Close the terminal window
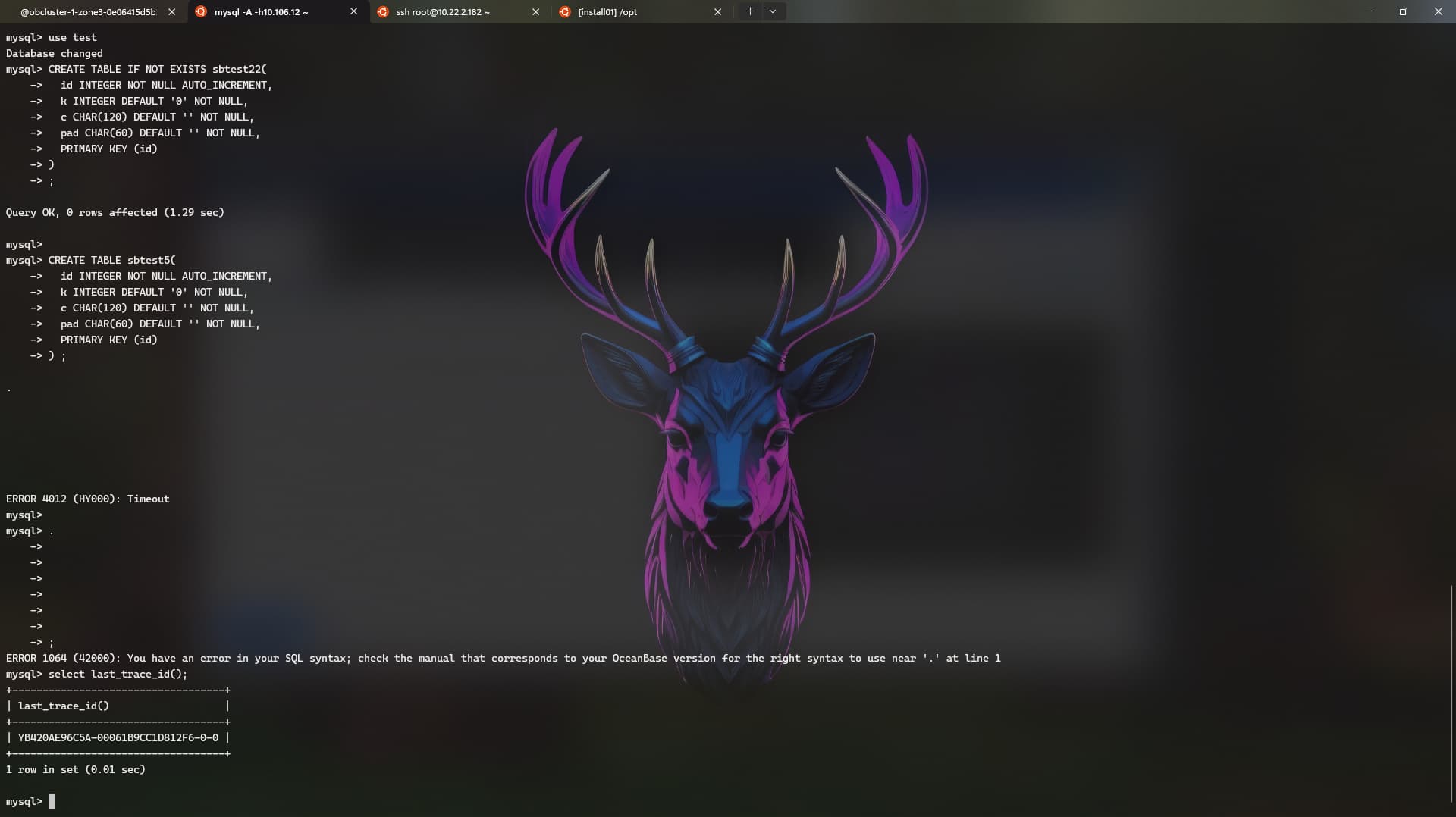Image resolution: width=1456 pixels, height=817 pixels. 1439,11
